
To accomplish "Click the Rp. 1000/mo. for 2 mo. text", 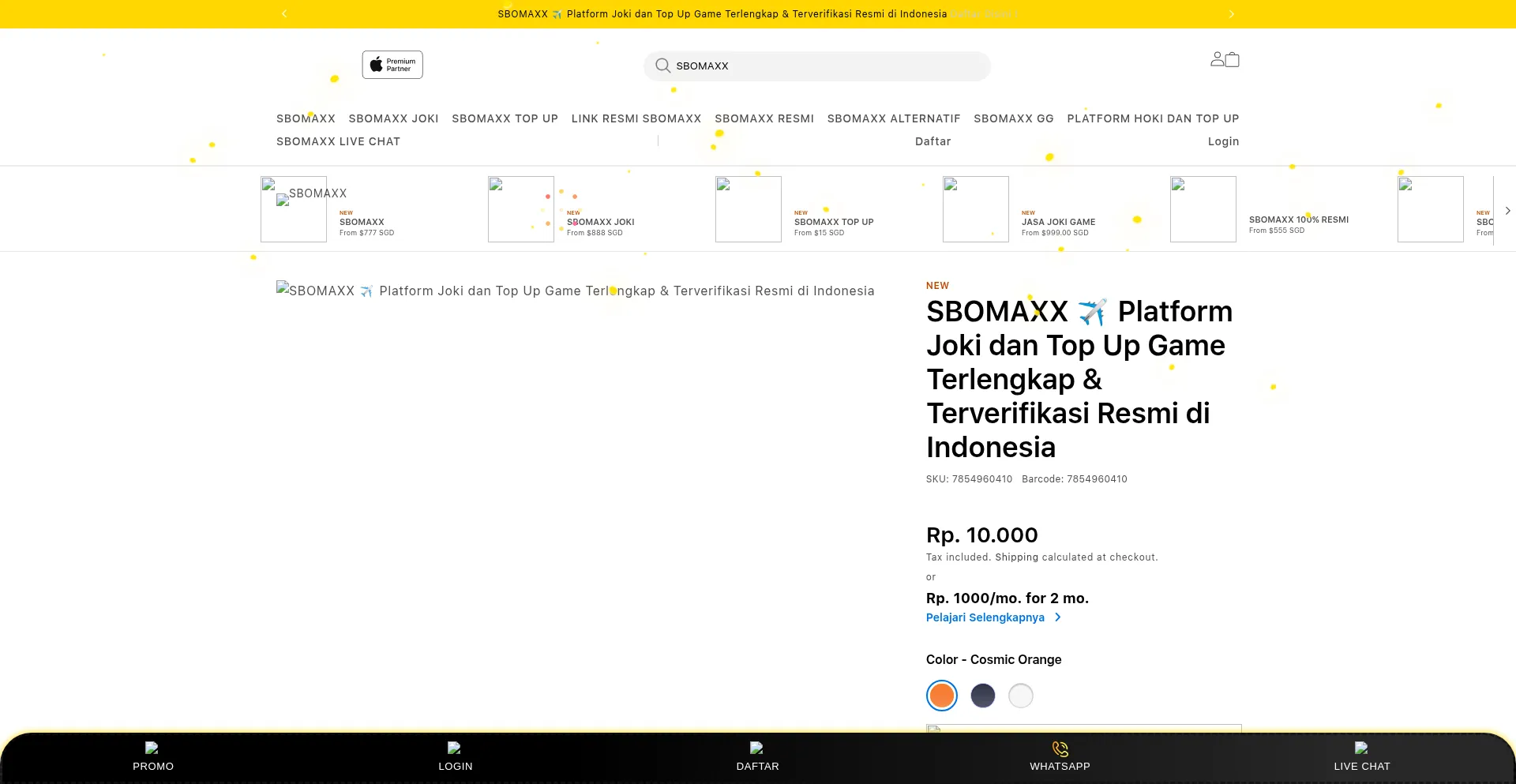I will [1008, 598].
